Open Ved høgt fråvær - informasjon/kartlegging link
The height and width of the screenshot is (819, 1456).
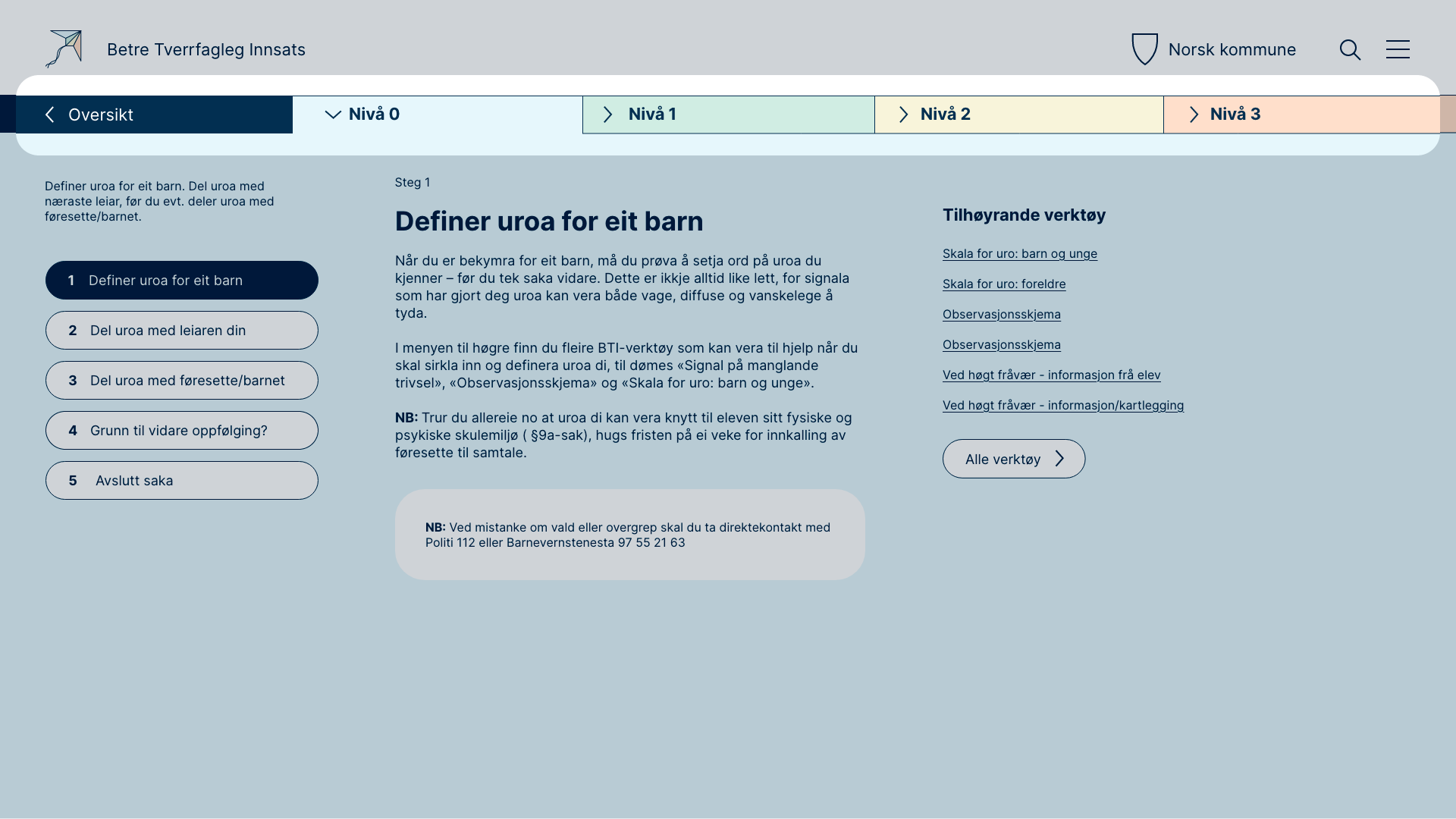[1062, 406]
